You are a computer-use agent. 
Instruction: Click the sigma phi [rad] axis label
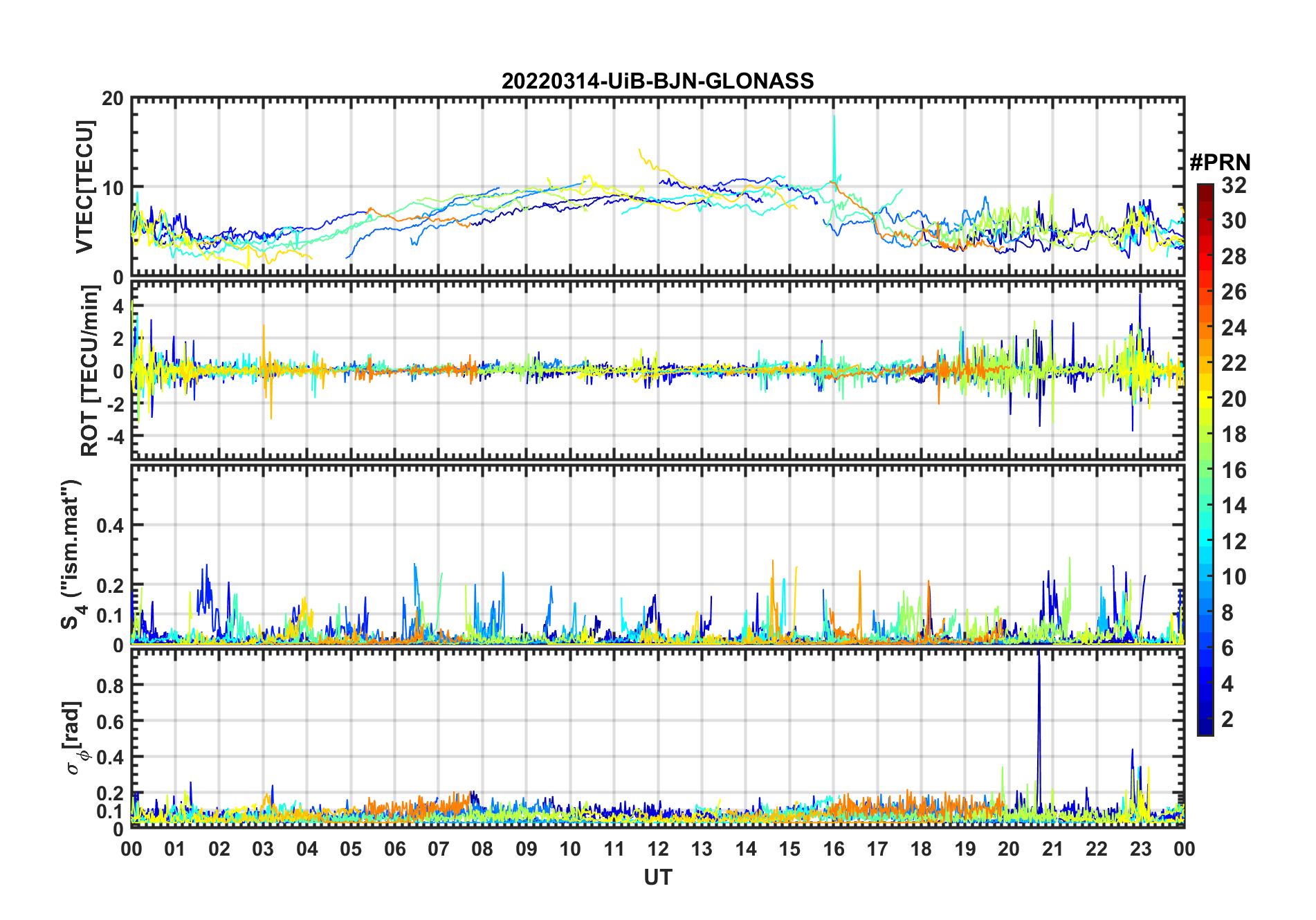pyautogui.click(x=76, y=738)
